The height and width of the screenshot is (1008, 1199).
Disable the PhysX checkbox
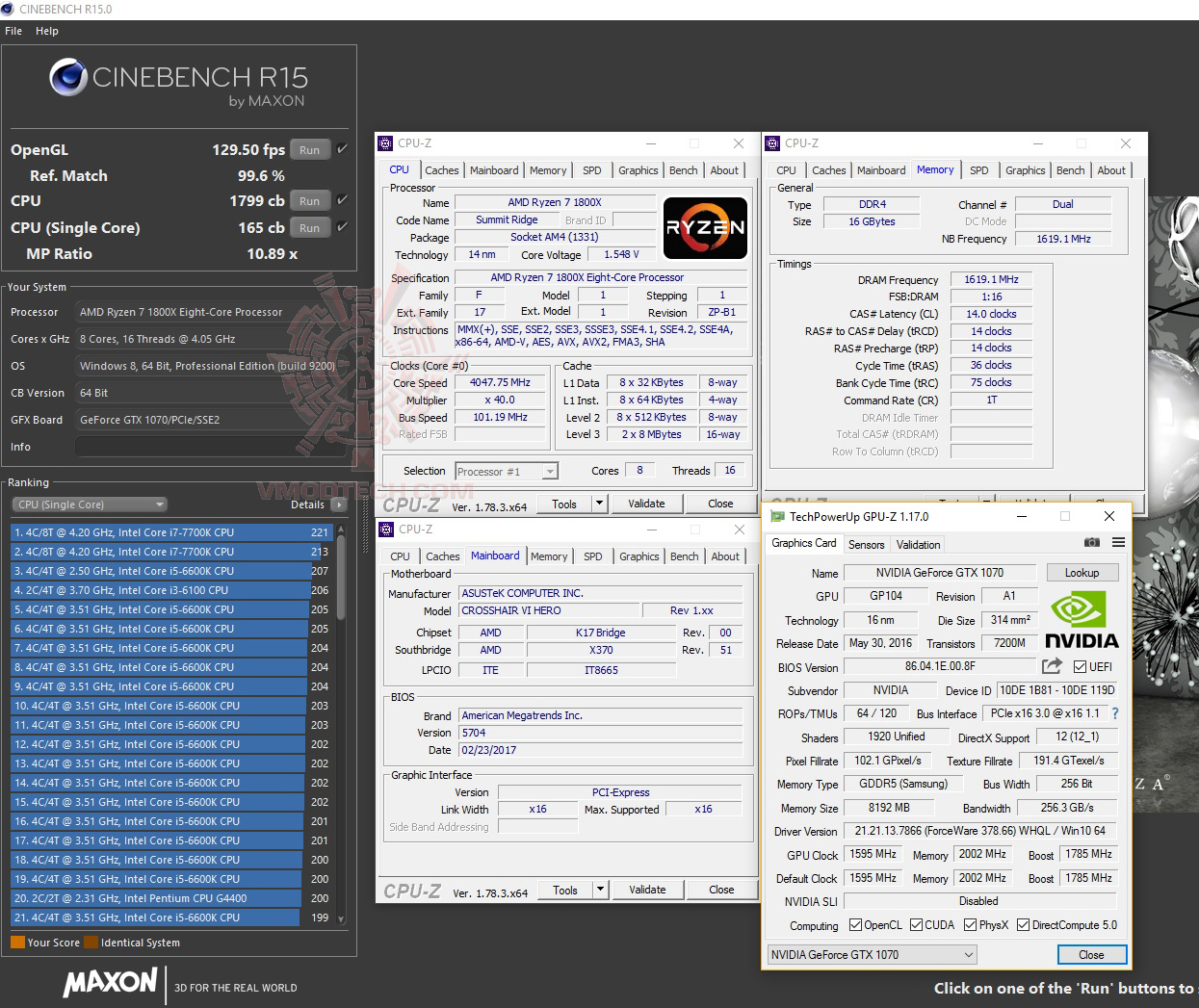coord(972,924)
